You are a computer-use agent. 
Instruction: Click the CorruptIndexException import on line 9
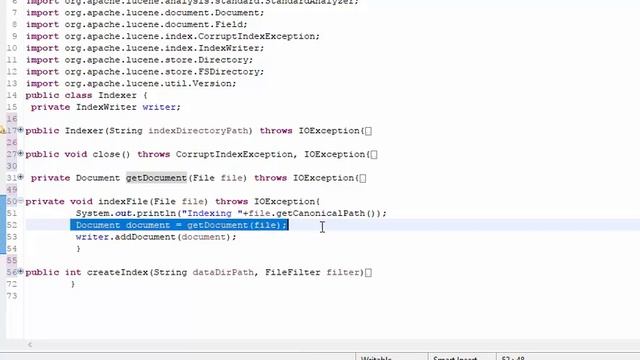pyautogui.click(x=173, y=36)
